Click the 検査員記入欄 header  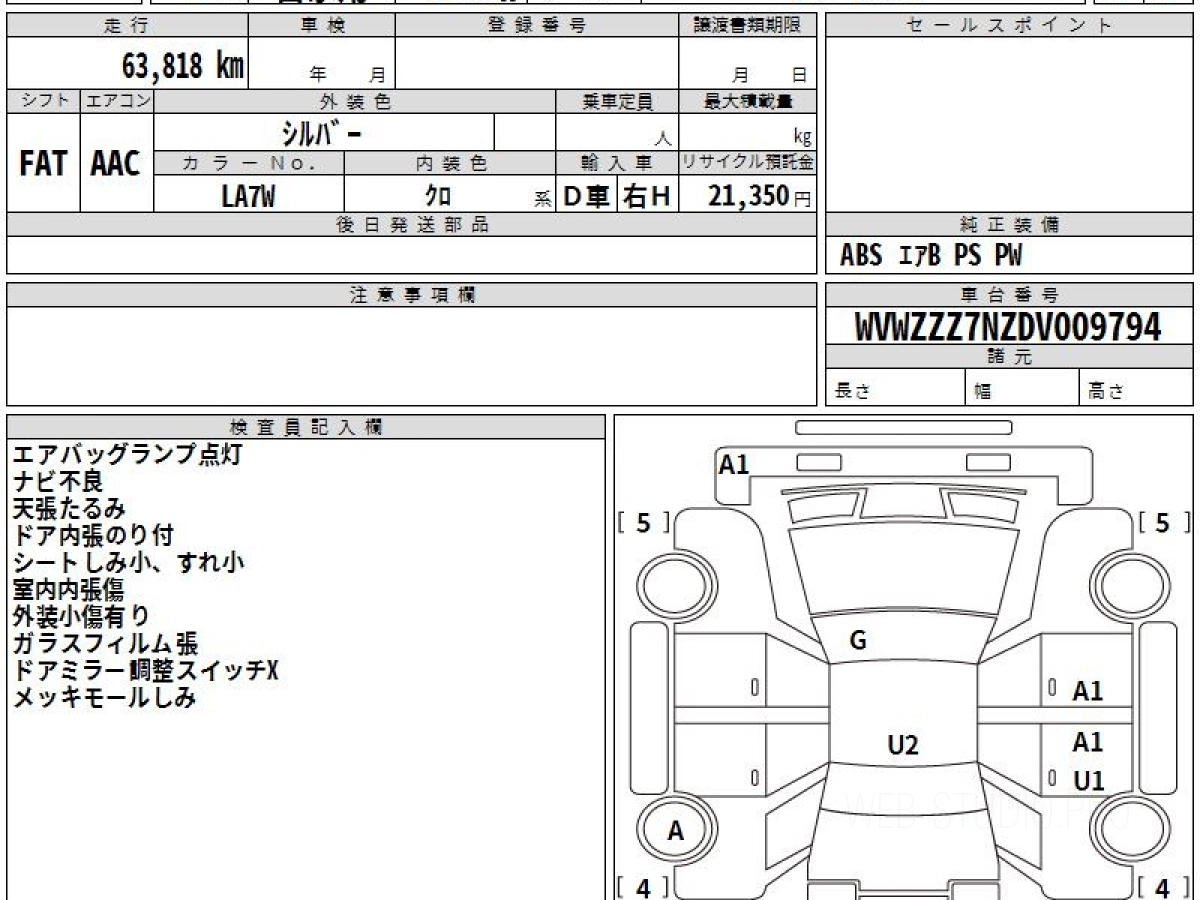click(306, 427)
